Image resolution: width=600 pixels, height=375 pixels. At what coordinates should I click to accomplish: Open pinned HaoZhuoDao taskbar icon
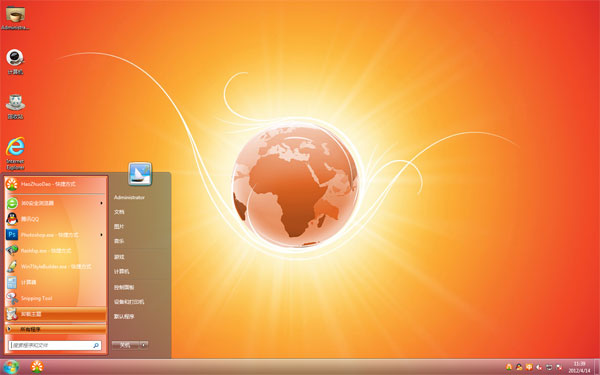pyautogui.click(x=37, y=367)
